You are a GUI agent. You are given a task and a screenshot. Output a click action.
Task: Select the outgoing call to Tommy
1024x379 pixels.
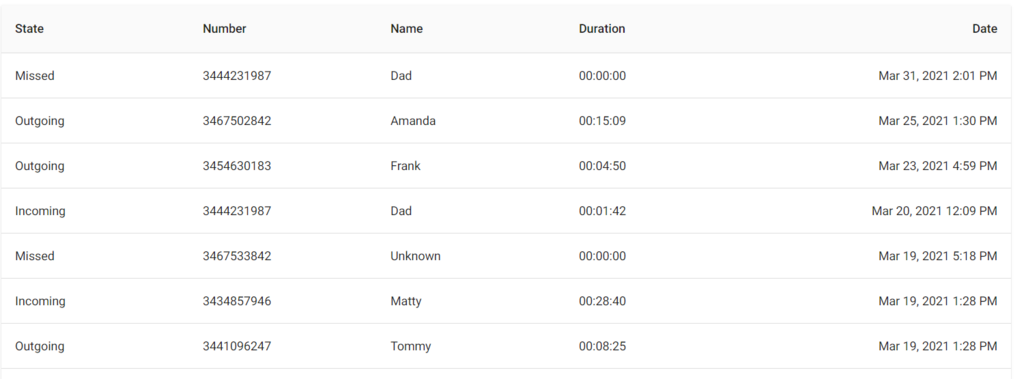(506, 346)
